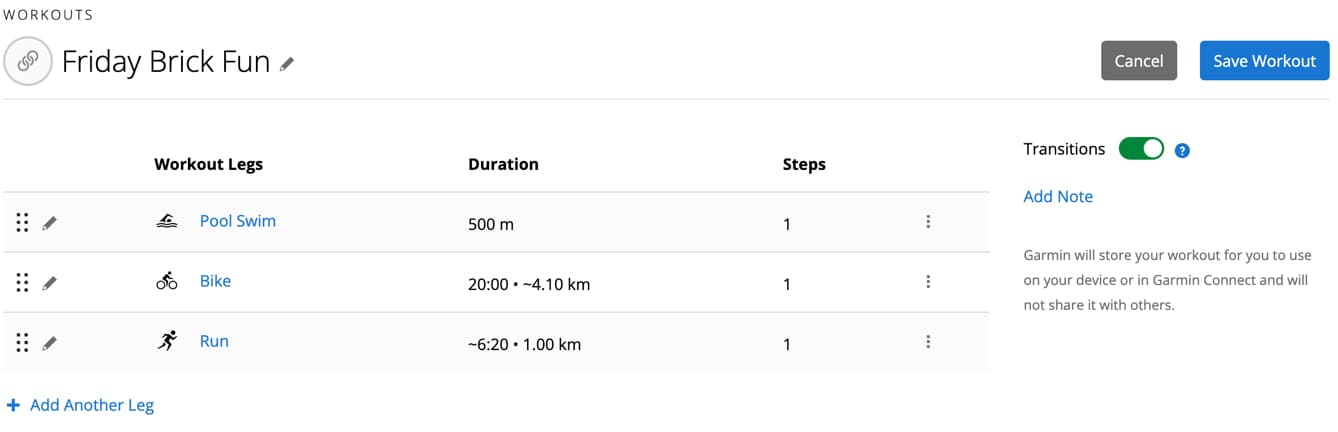The image size is (1338, 432).
Task: Click the multisport link icon circle
Action: click(x=28, y=61)
